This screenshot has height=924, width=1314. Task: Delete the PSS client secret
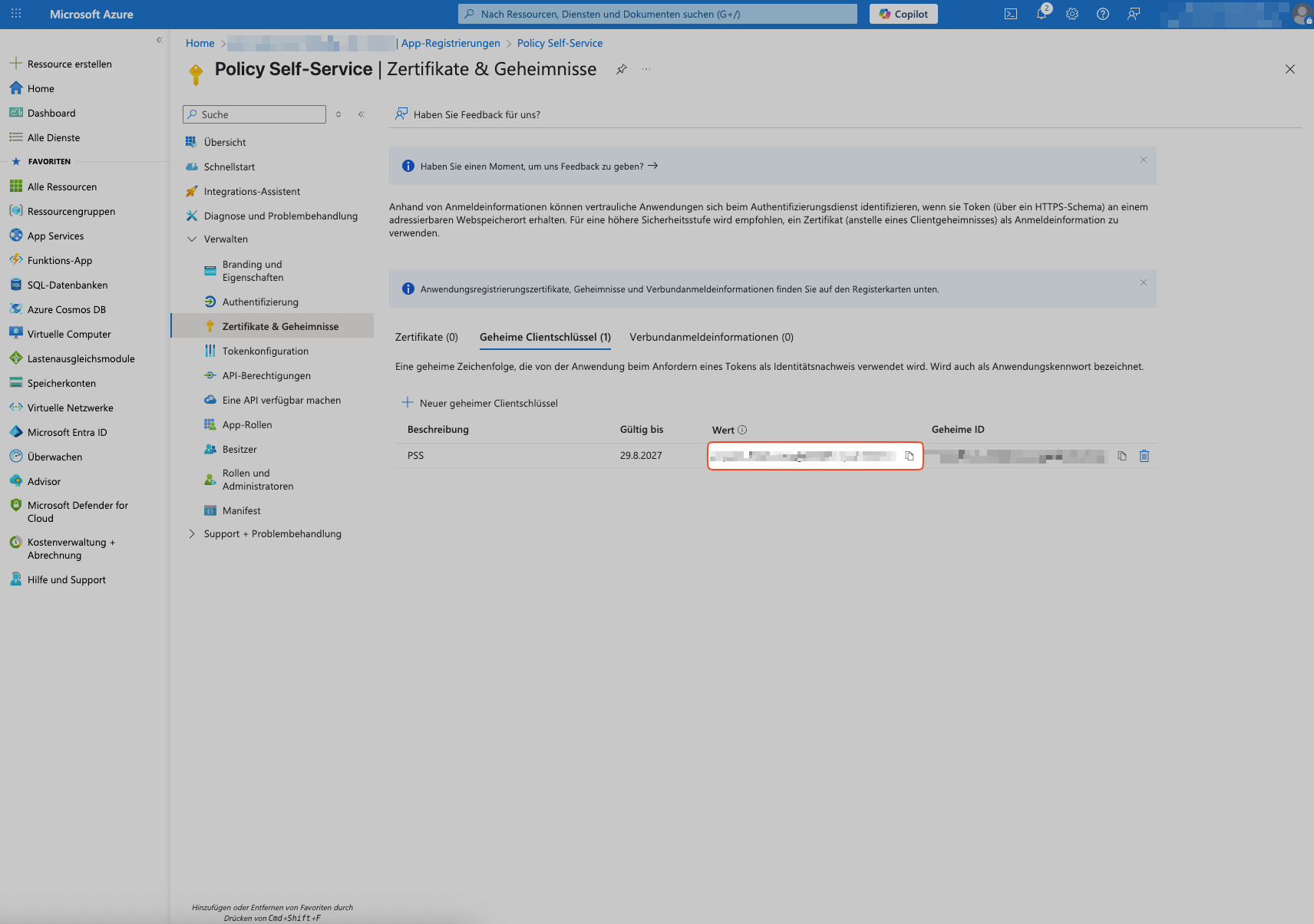1144,456
